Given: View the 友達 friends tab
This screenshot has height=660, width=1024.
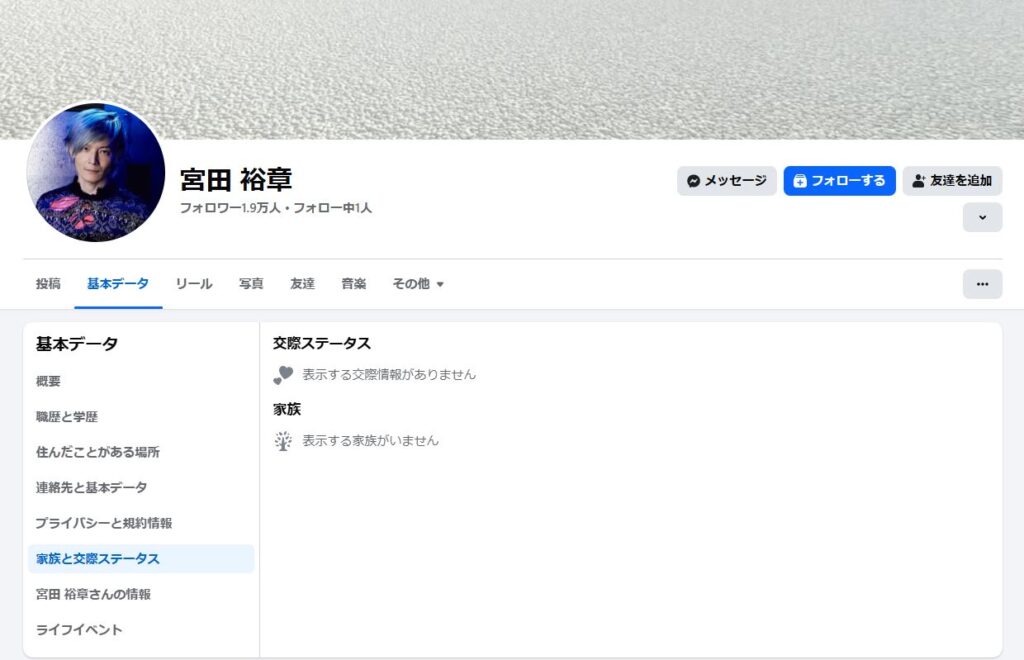Looking at the screenshot, I should tap(302, 284).
